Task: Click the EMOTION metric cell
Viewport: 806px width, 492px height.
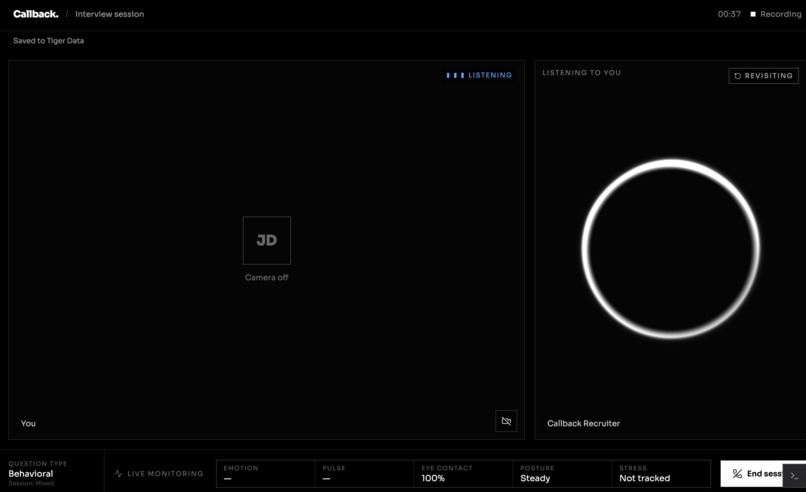Action: tap(266, 473)
